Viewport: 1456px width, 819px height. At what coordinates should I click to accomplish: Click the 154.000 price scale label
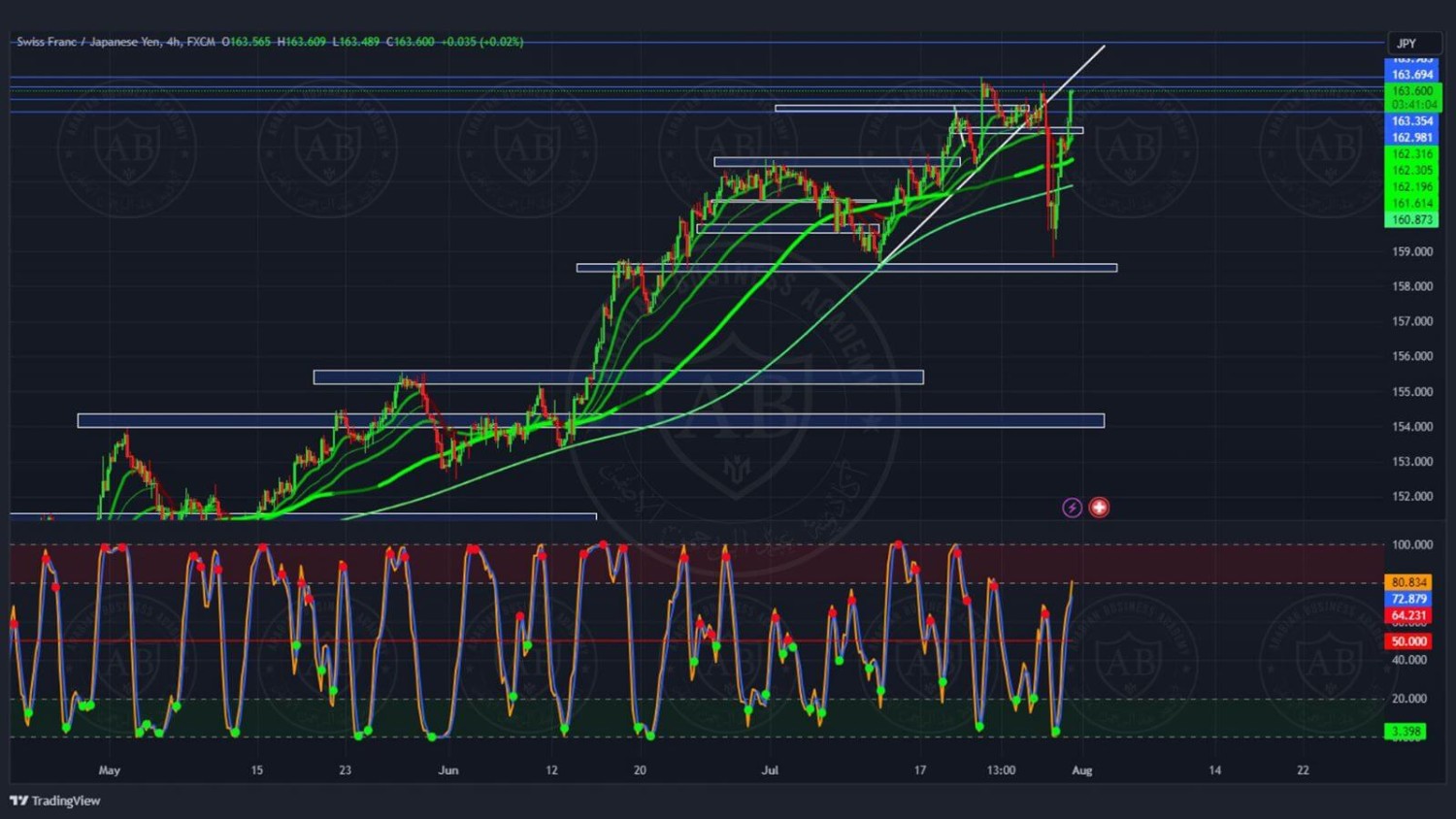click(x=1412, y=427)
